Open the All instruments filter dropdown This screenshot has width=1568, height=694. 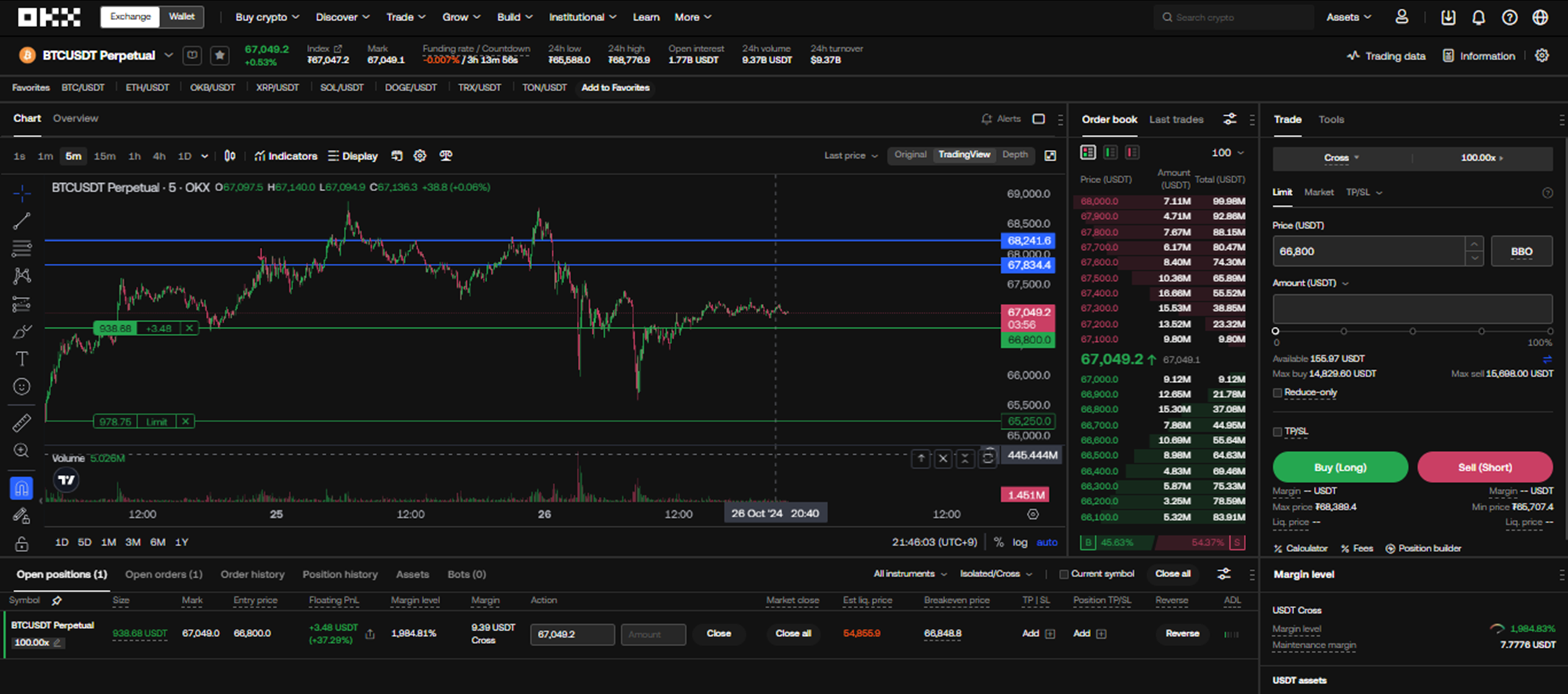(910, 574)
